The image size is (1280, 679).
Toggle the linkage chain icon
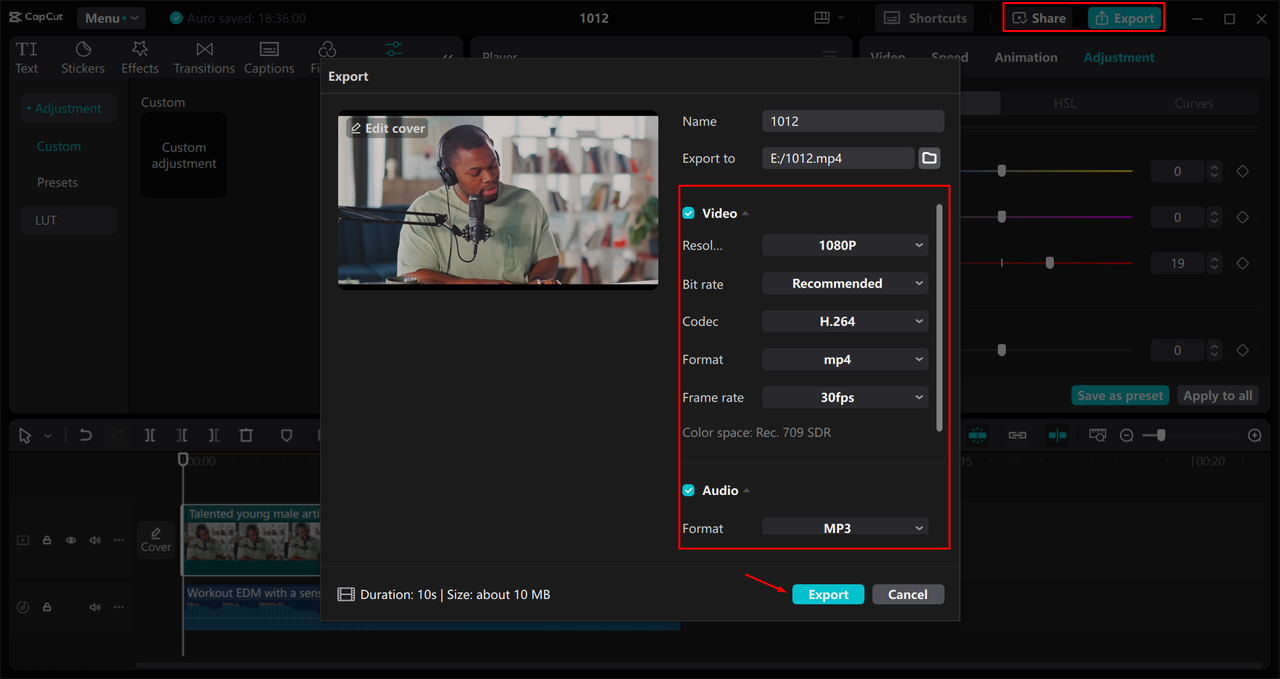[1017, 435]
